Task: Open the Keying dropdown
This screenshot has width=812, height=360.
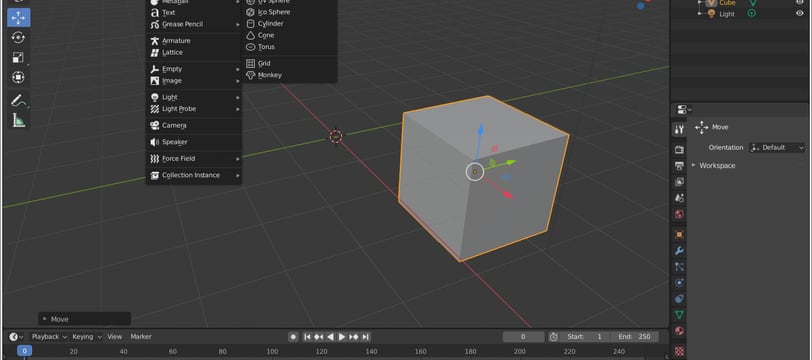Action: [x=87, y=337]
